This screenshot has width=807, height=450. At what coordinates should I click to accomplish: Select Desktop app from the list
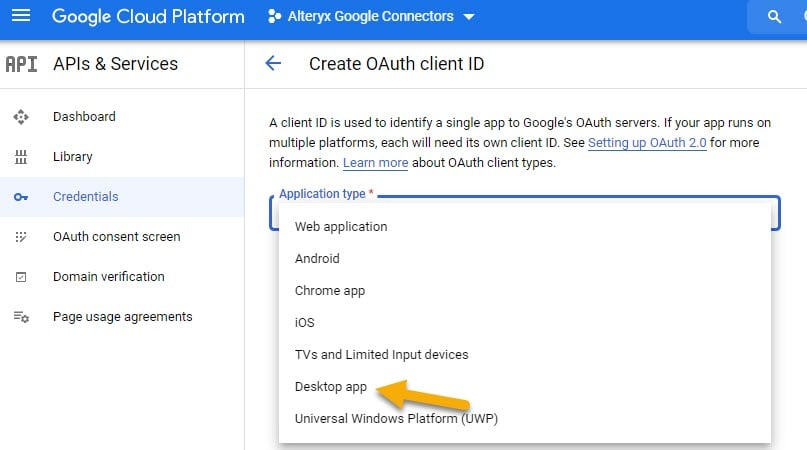(331, 387)
